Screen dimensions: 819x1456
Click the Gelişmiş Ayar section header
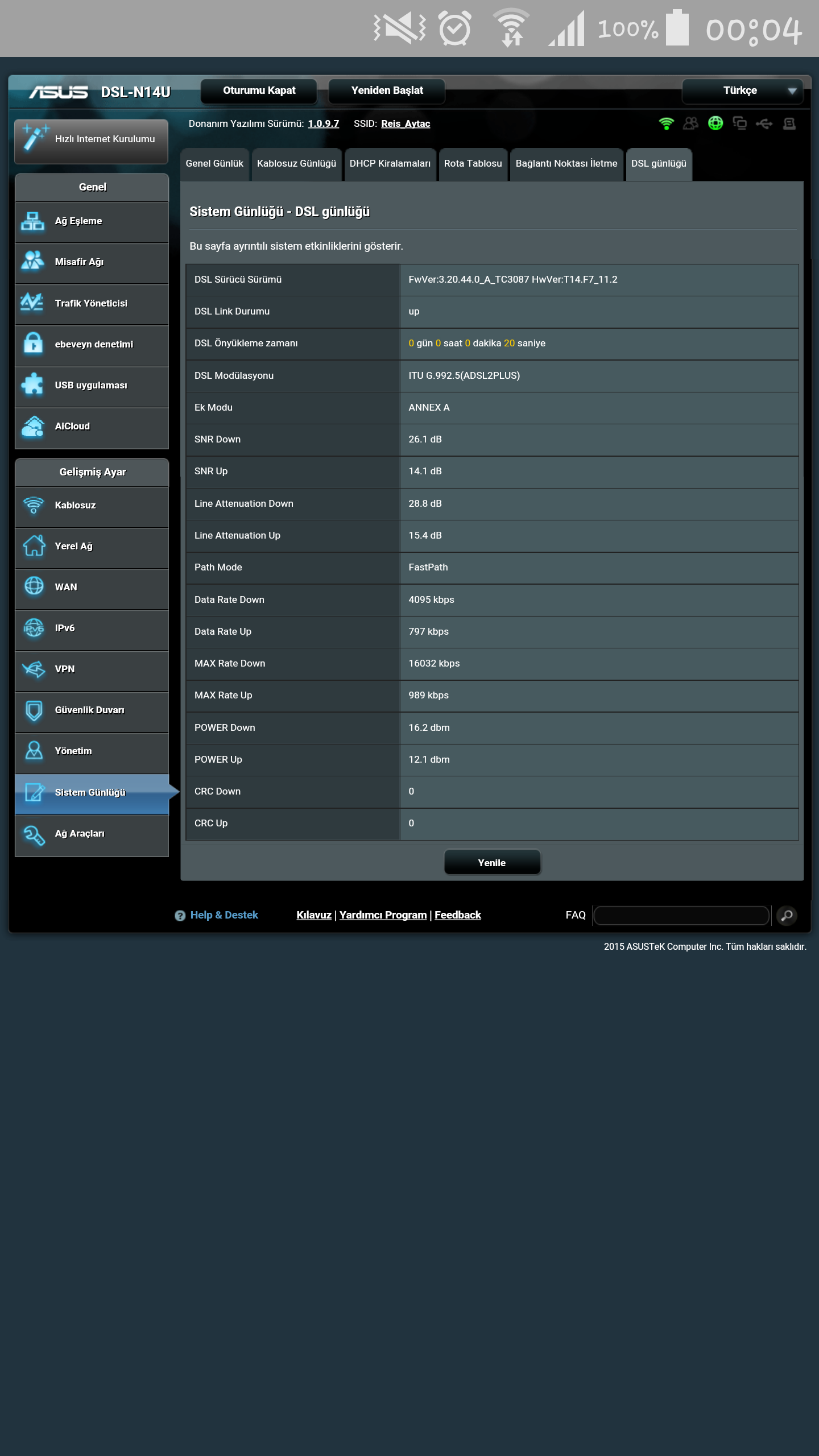coord(92,472)
